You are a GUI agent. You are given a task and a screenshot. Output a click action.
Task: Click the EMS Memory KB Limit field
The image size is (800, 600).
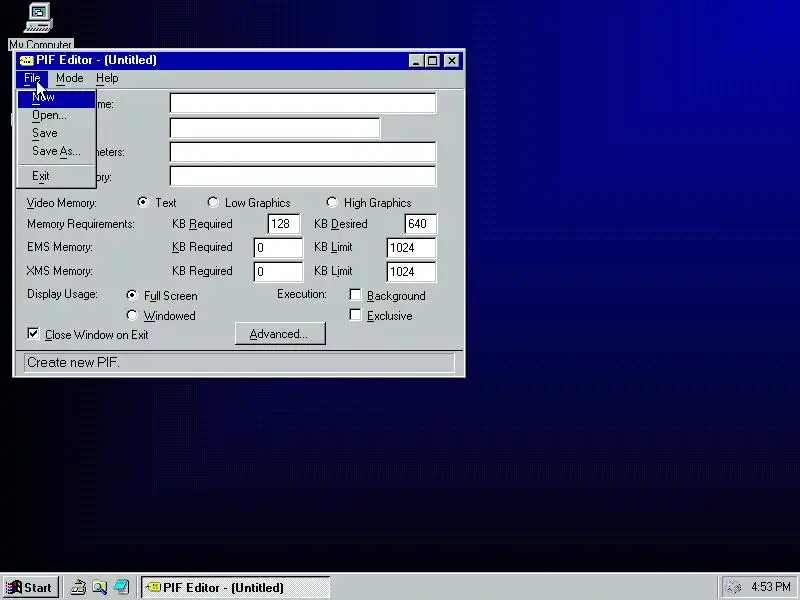click(x=411, y=247)
